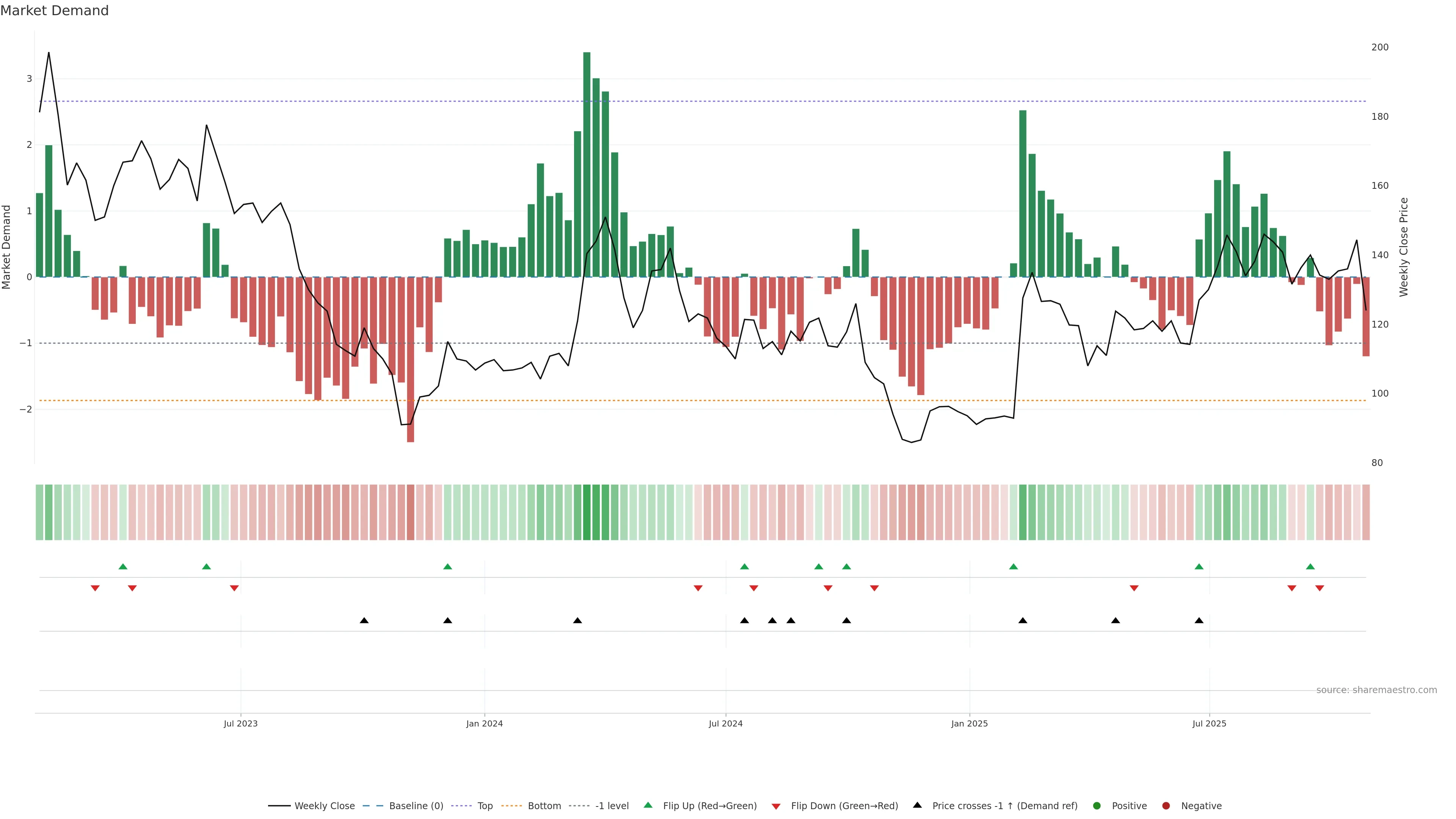This screenshot has height=819, width=1456.
Task: Click the Market Demand chart title
Action: (x=54, y=11)
